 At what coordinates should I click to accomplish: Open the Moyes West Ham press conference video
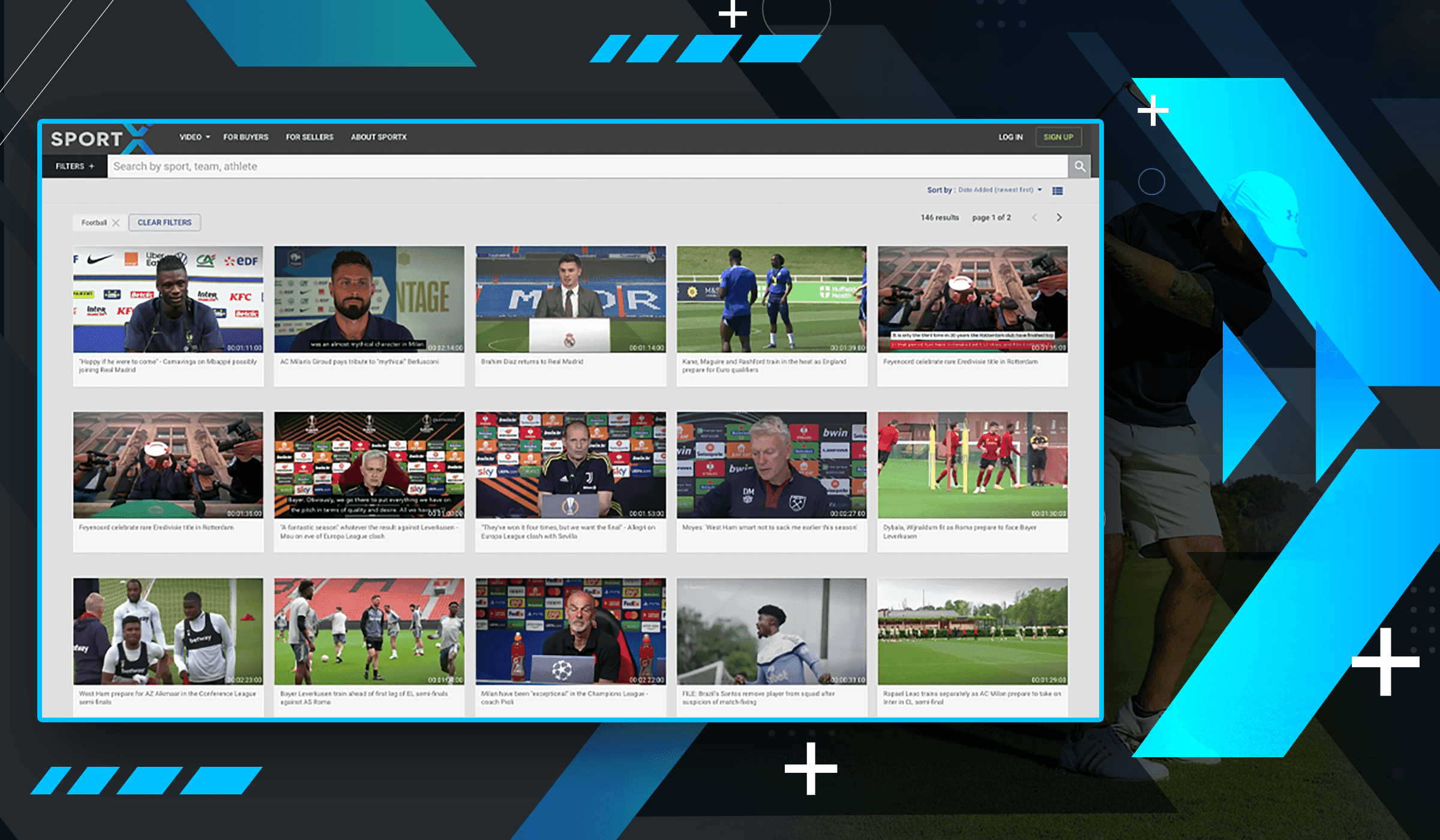[x=771, y=465]
